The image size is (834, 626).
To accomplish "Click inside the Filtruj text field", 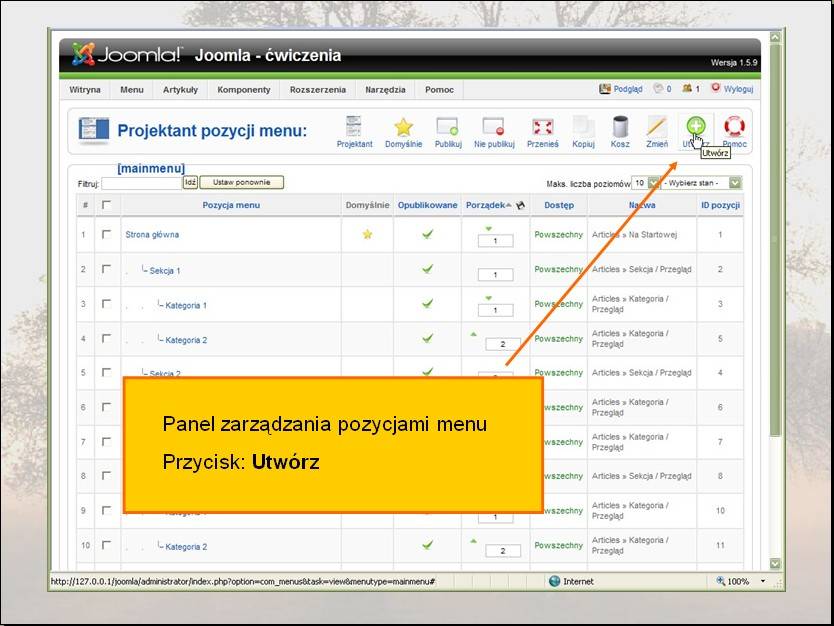I will tap(141, 183).
